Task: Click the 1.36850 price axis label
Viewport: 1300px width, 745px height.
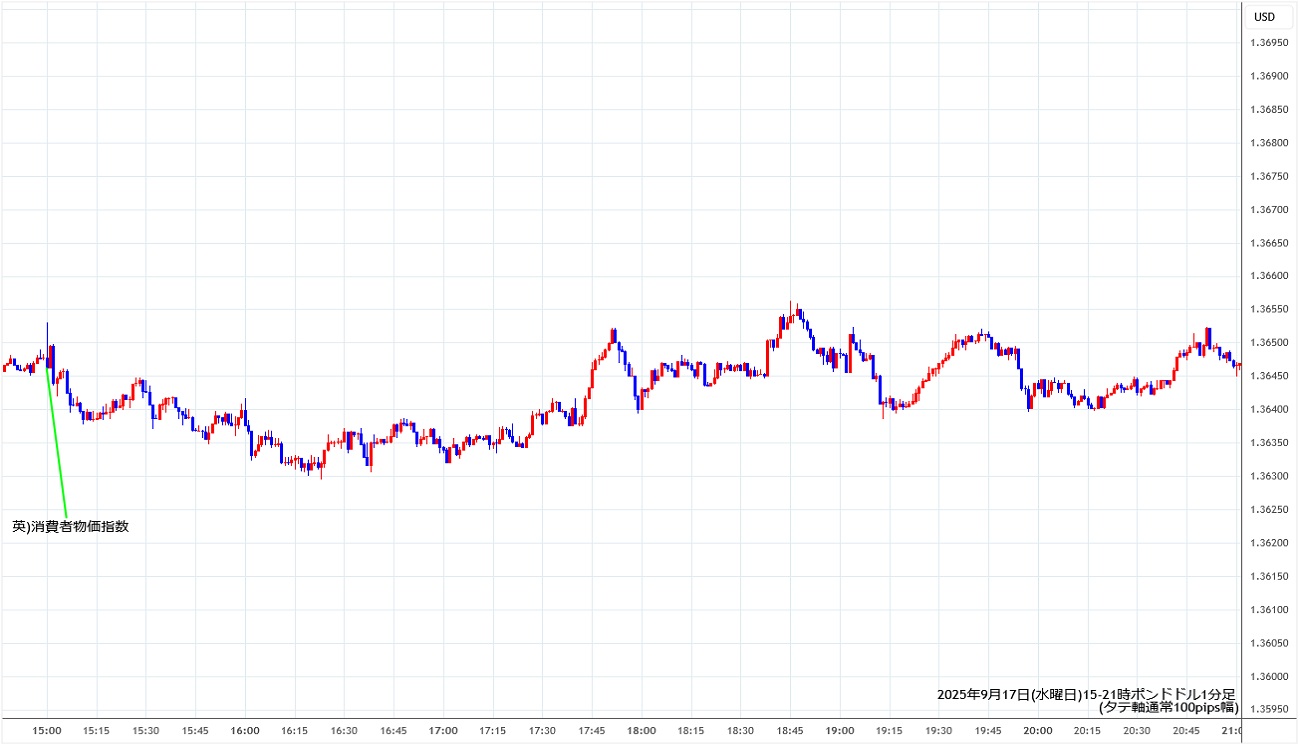Action: [1268, 109]
